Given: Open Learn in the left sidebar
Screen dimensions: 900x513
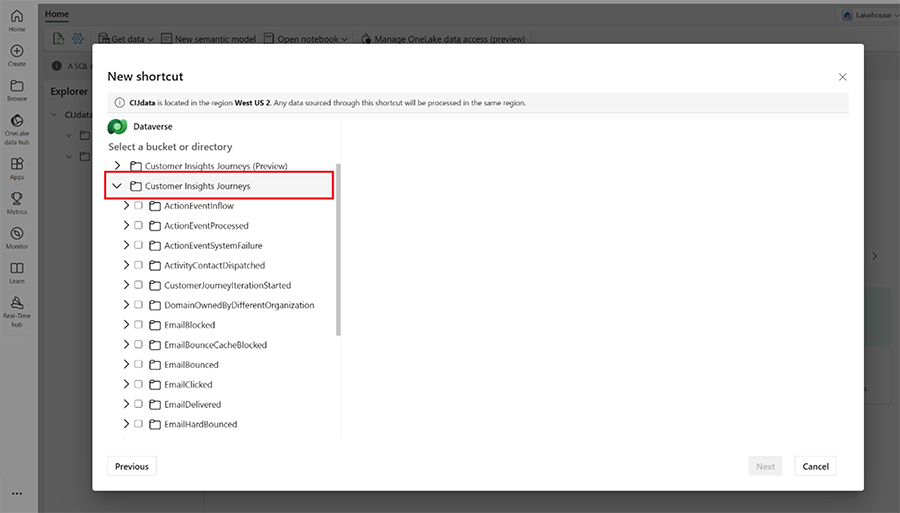Looking at the screenshot, I should coord(17,273).
